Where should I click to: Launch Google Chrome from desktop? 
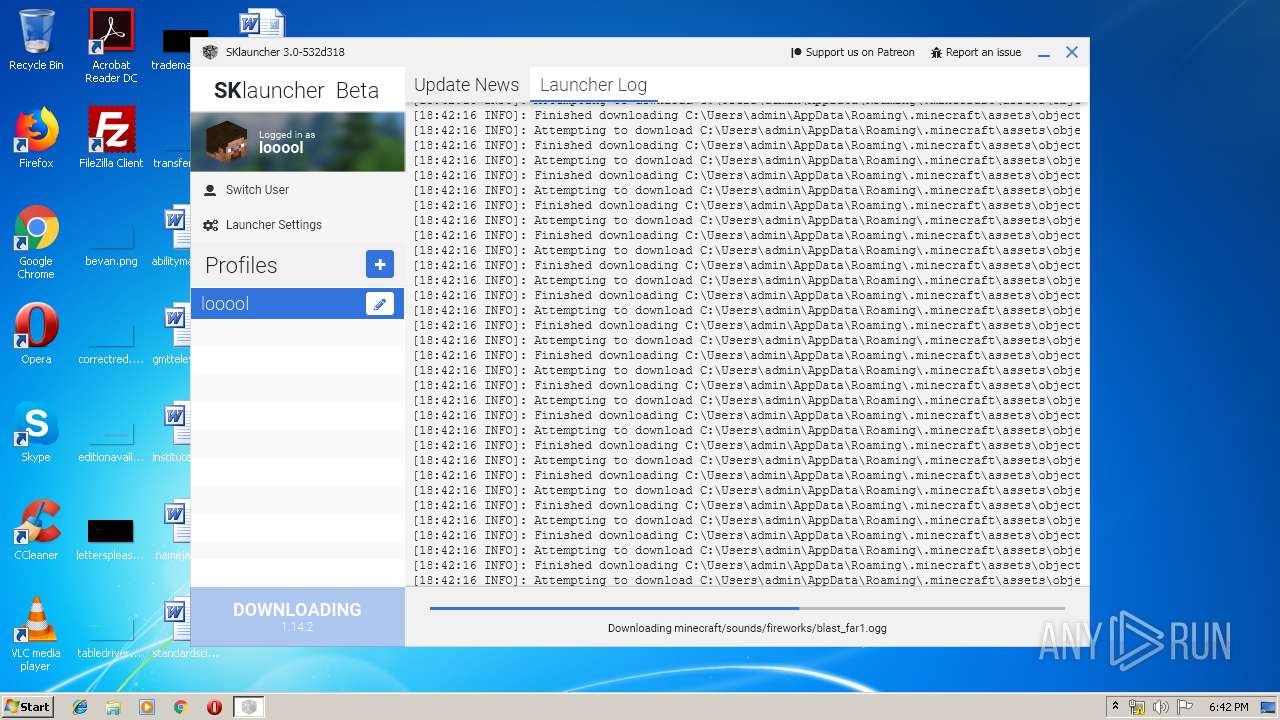[x=36, y=243]
